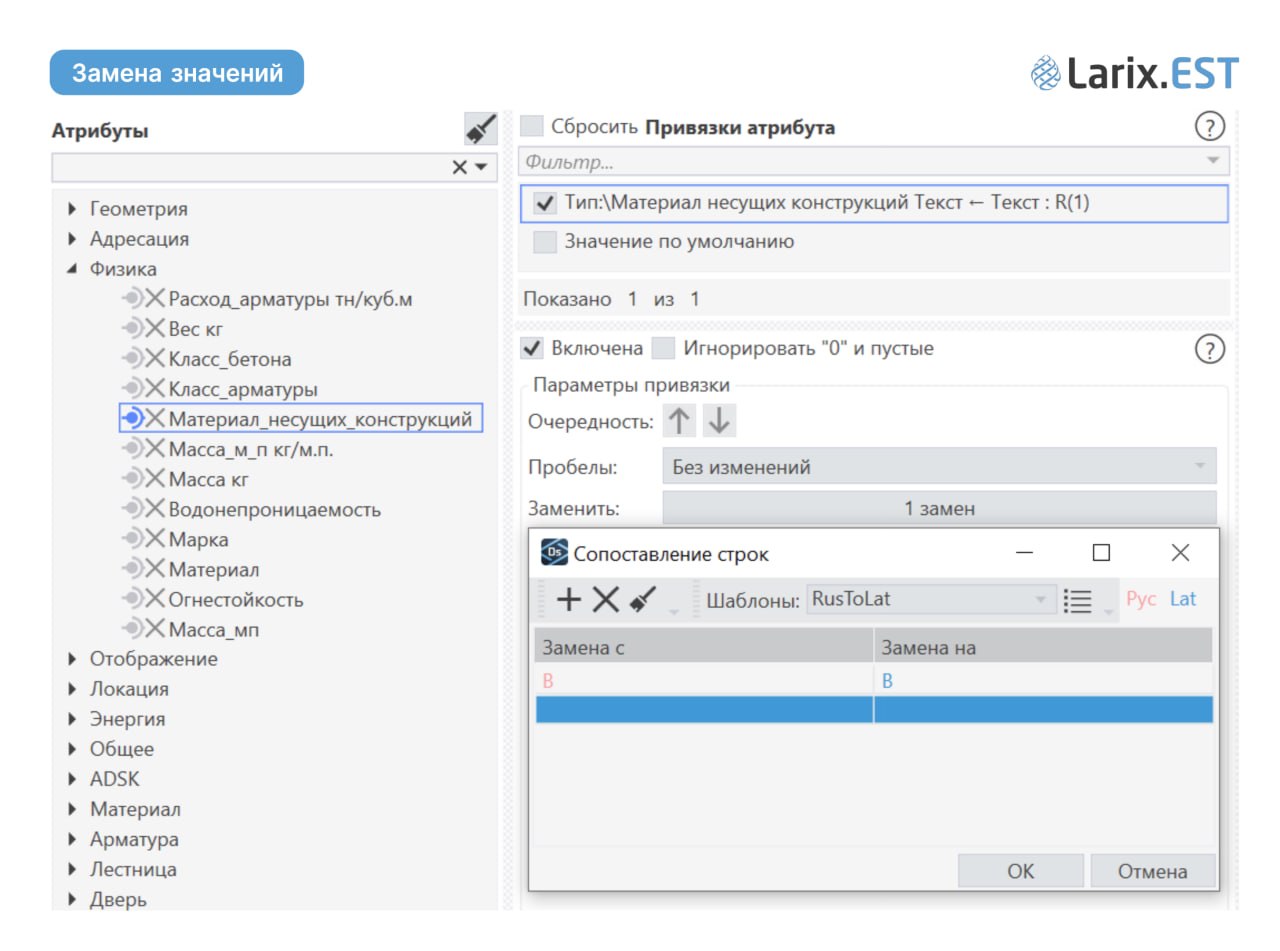Close the Сопоставление строк dialog
Viewport: 1280px width, 951px height.
[1180, 553]
